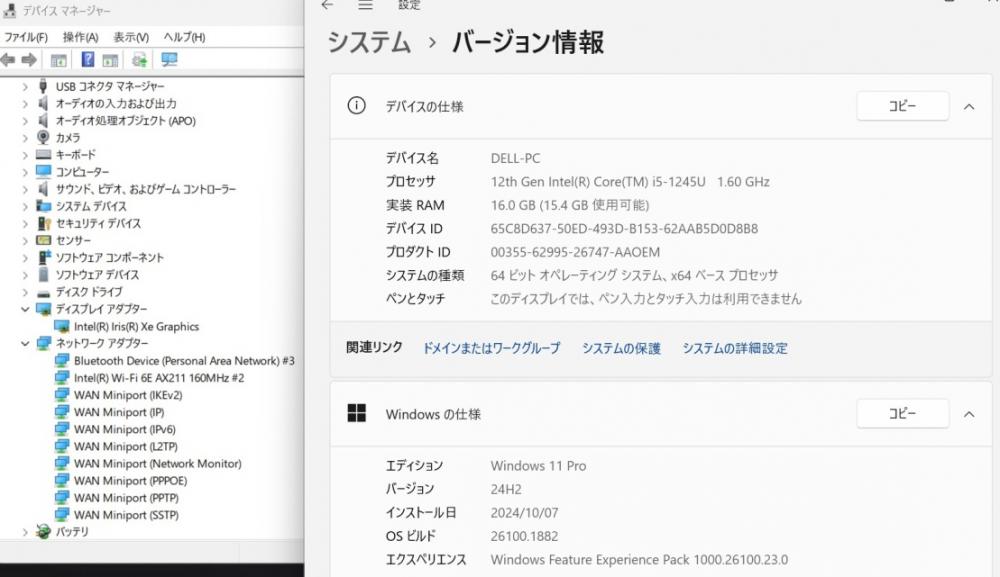Viewport: 1000px width, 577px height.
Task: Click the version value 24H2
Action: 506,490
